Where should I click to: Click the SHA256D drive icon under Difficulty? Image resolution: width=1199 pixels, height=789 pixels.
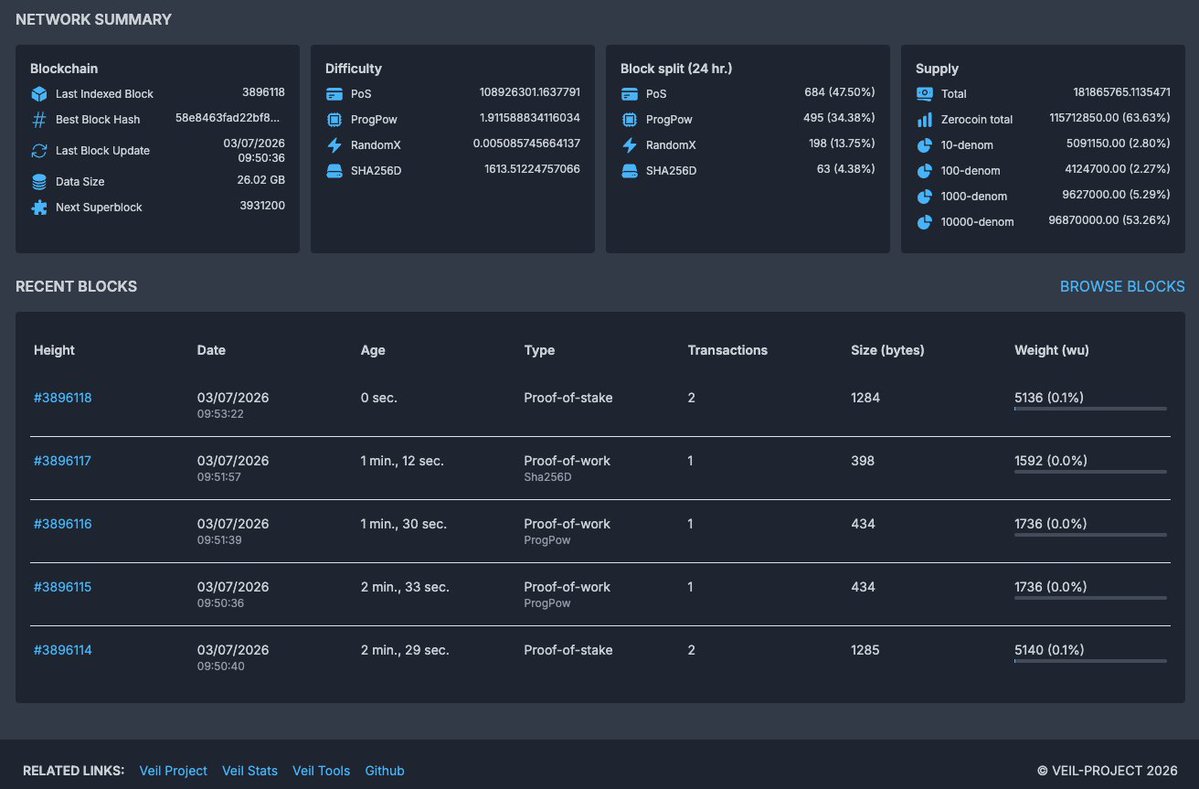tap(334, 170)
